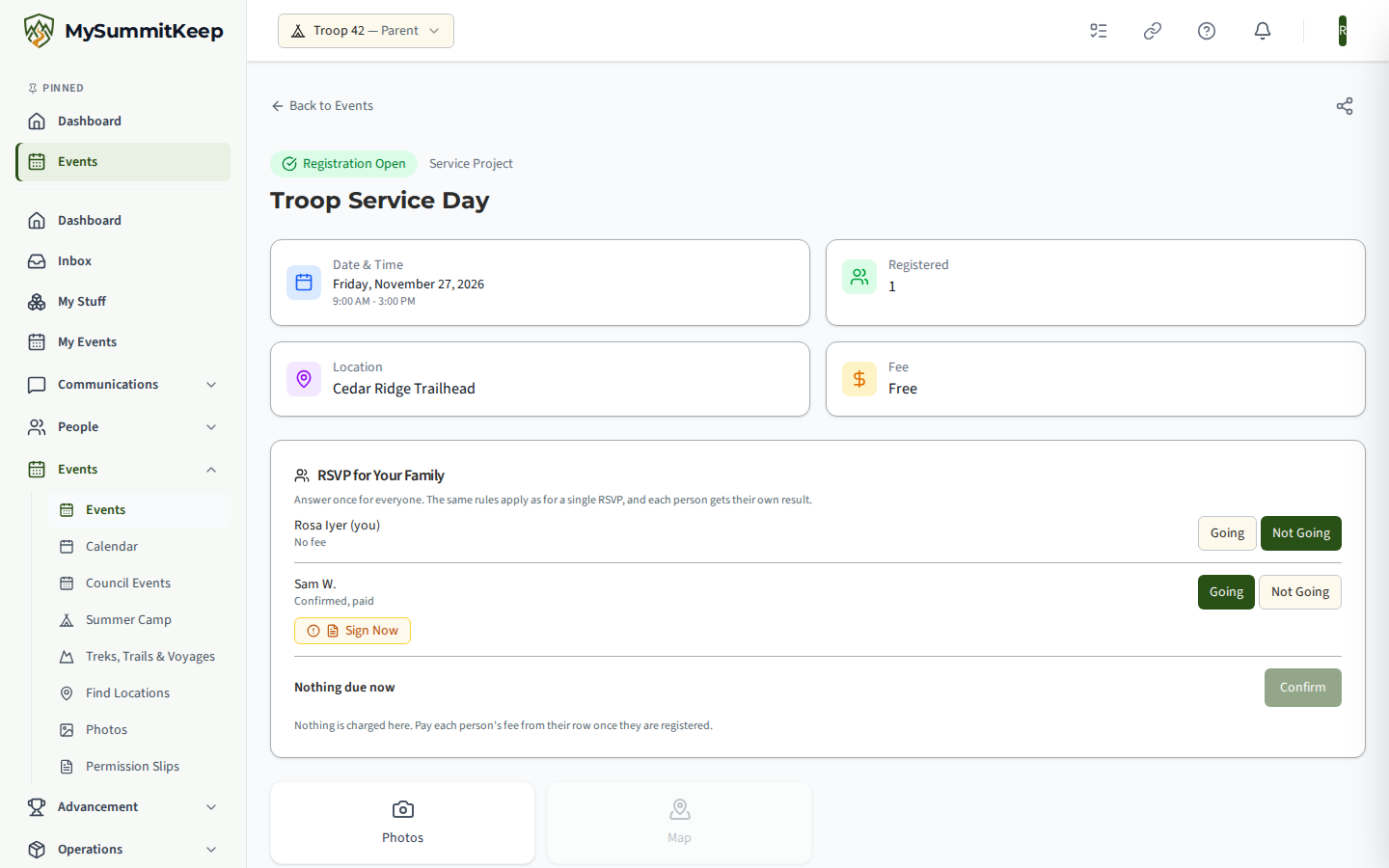Viewport: 1389px width, 868px height.
Task: Go to pinned Dashboard link
Action: [x=123, y=122]
